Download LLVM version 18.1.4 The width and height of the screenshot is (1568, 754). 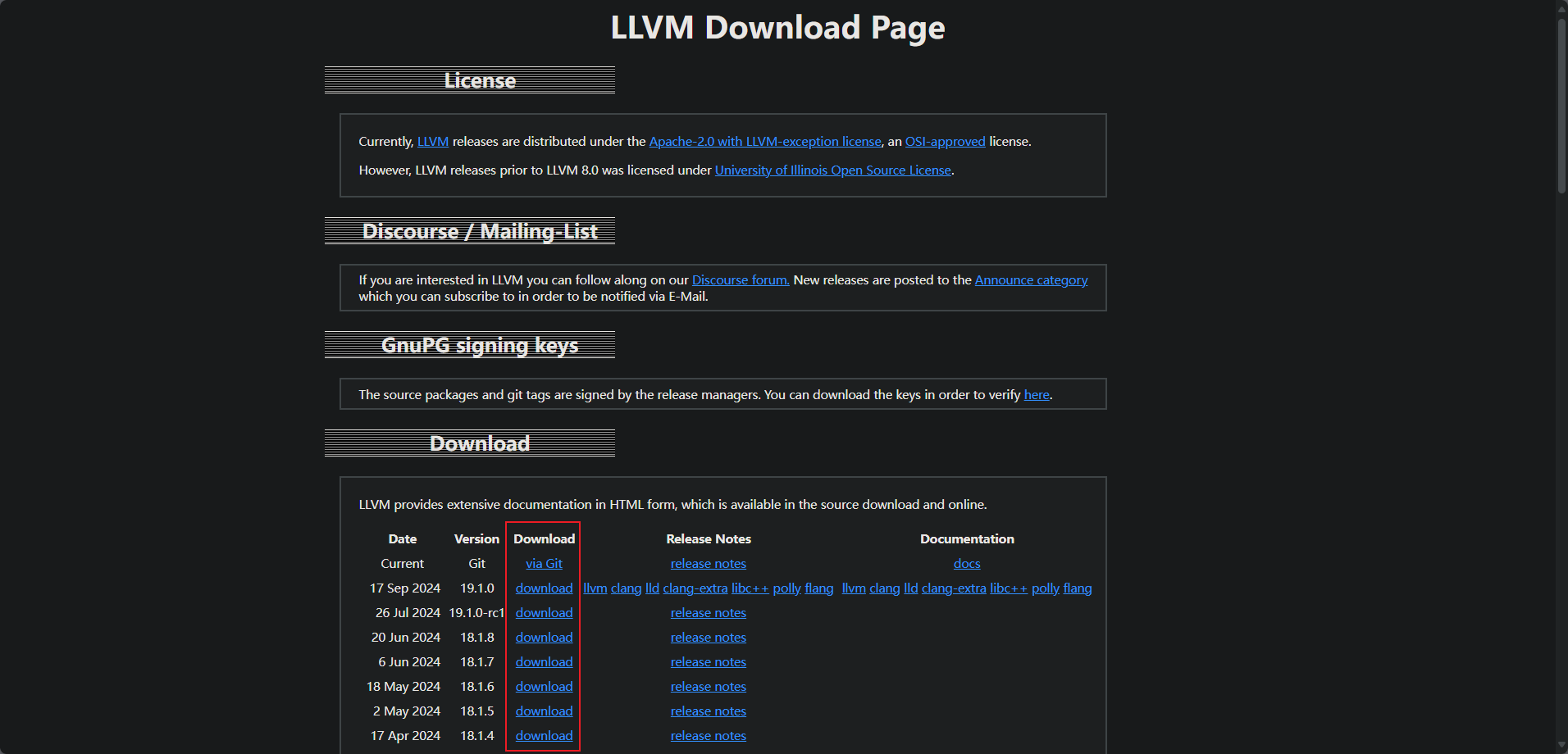point(544,736)
